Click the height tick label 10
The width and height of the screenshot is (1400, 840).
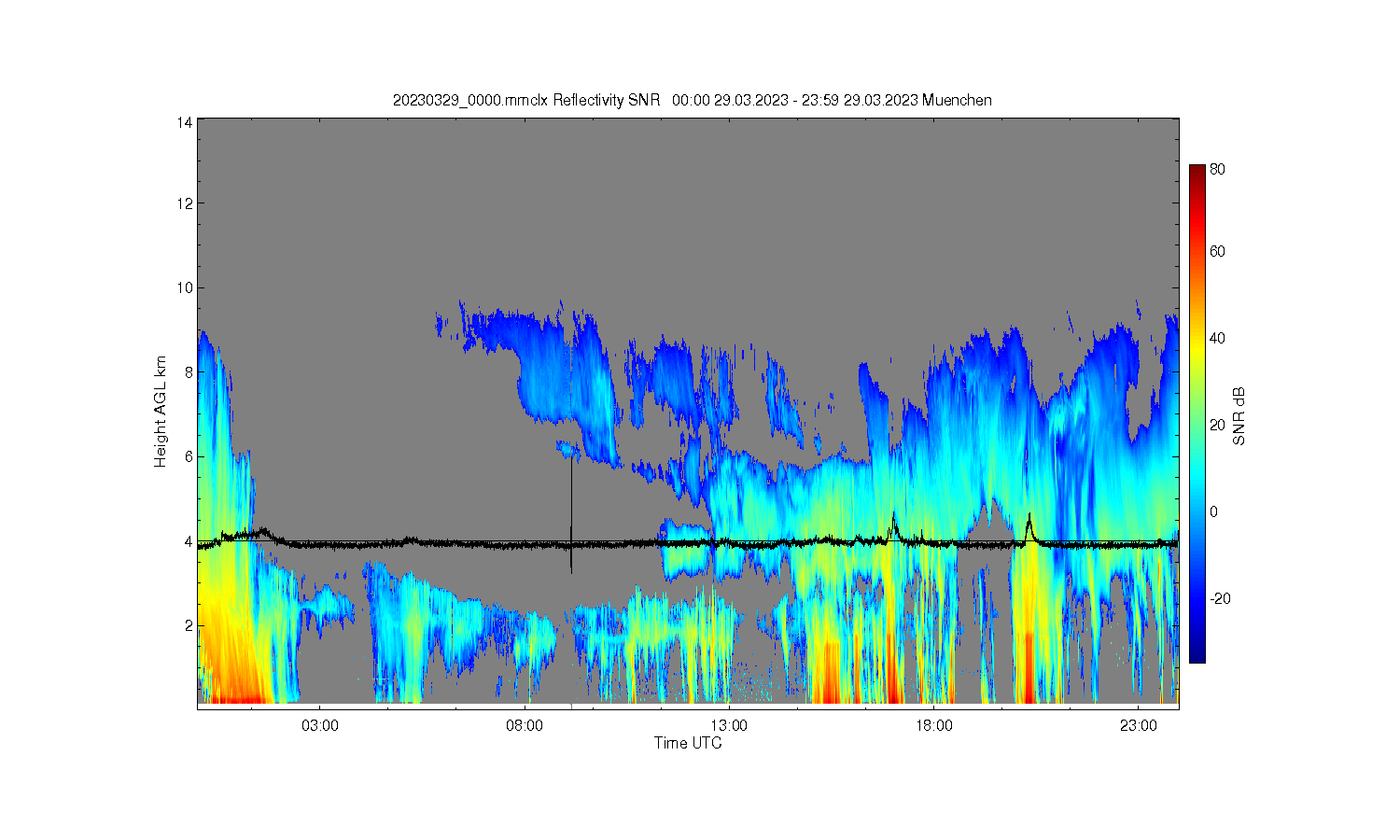[x=186, y=287]
